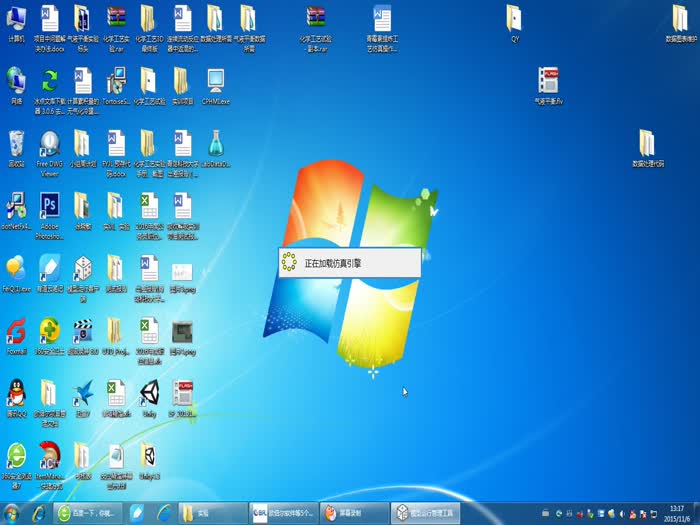Launch the 360 Secure Browser shortcut
This screenshot has height=525, width=700.
[16, 456]
